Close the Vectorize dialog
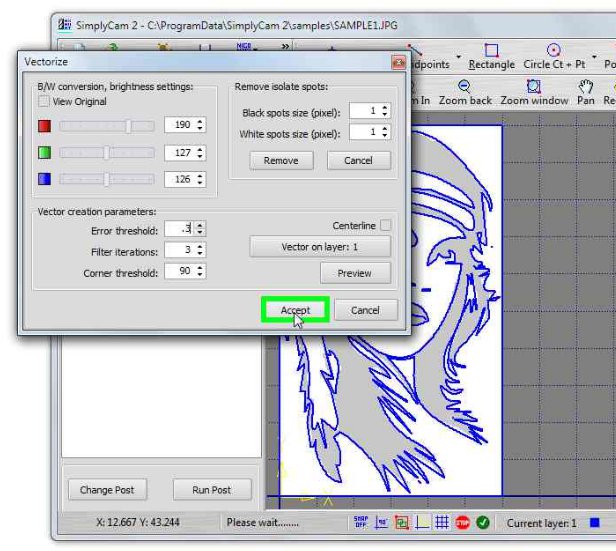Viewport: 616px width, 551px height. [398, 62]
